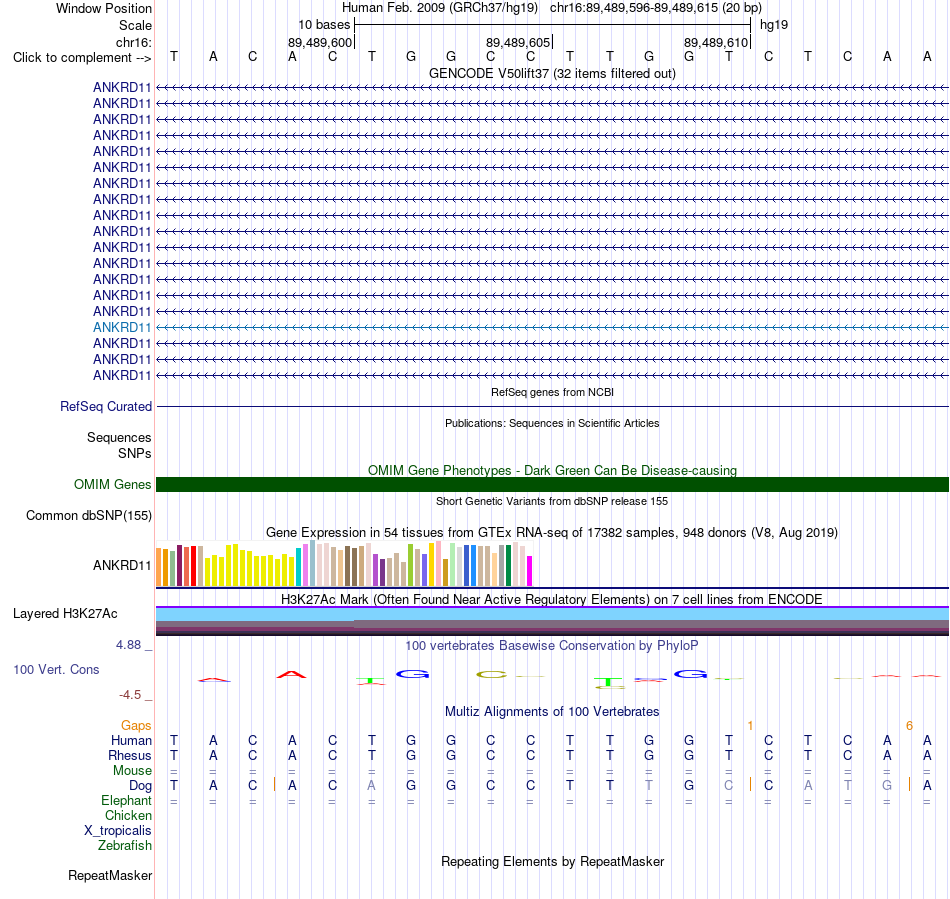Click the Sequences track label
This screenshot has width=950, height=899.
(119, 437)
